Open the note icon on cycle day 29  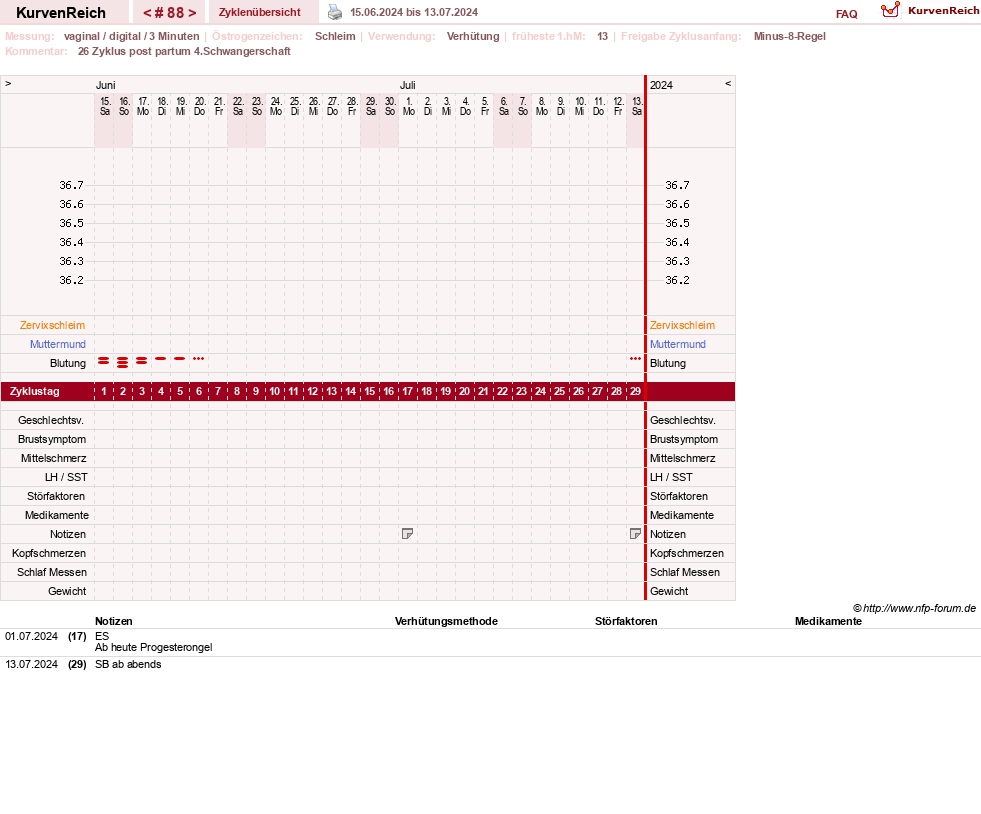pos(635,534)
